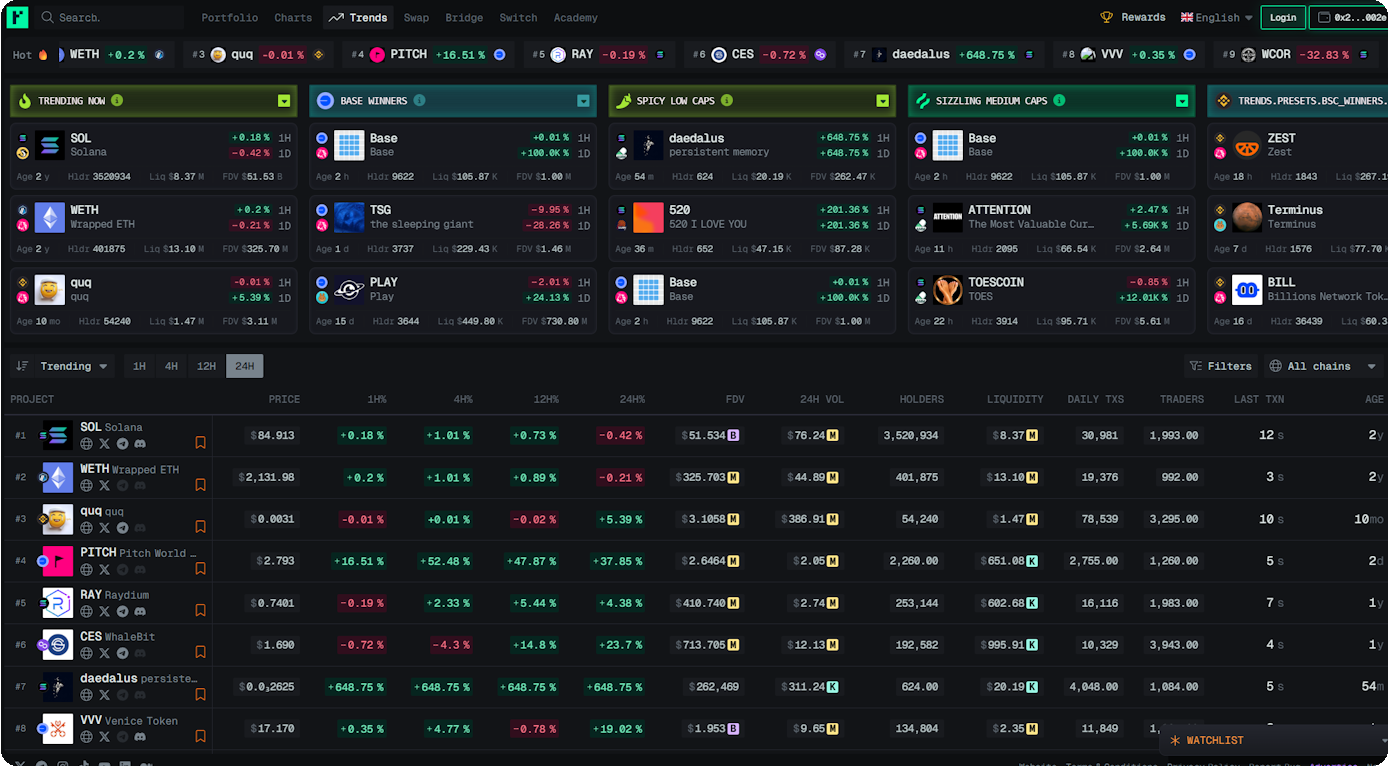The height and width of the screenshot is (768, 1389).
Task: Open the Discord icon in the SOL row
Action: 141,443
